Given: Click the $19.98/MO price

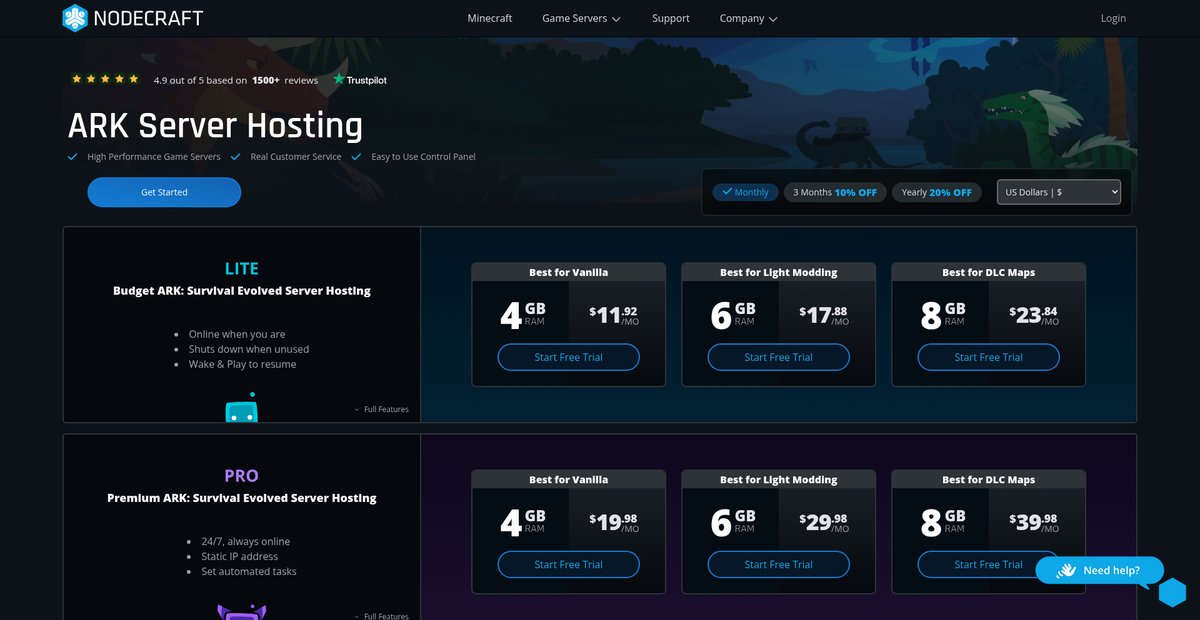Looking at the screenshot, I should pos(613,522).
